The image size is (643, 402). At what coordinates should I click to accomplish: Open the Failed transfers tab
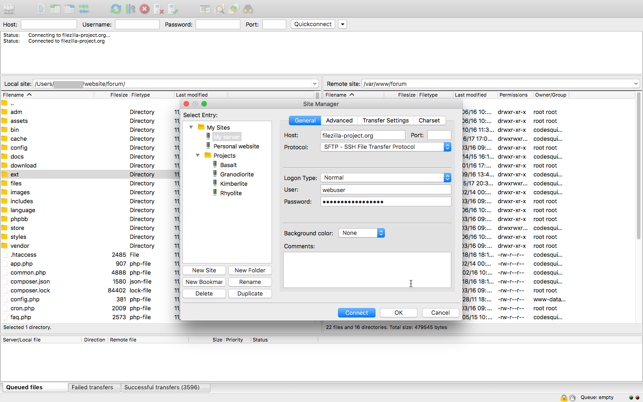[92, 387]
